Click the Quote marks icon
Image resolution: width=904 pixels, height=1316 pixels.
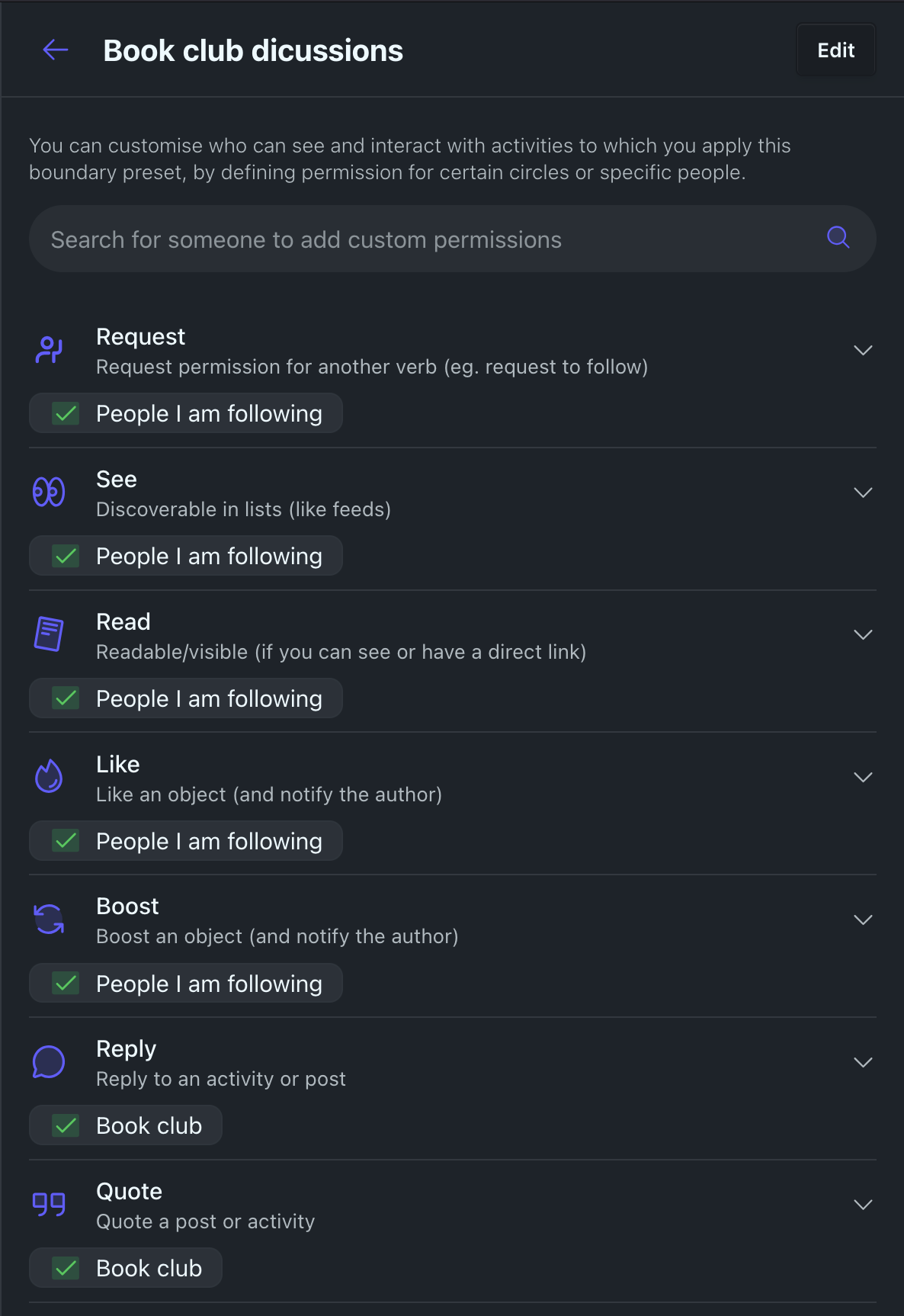(x=49, y=1204)
